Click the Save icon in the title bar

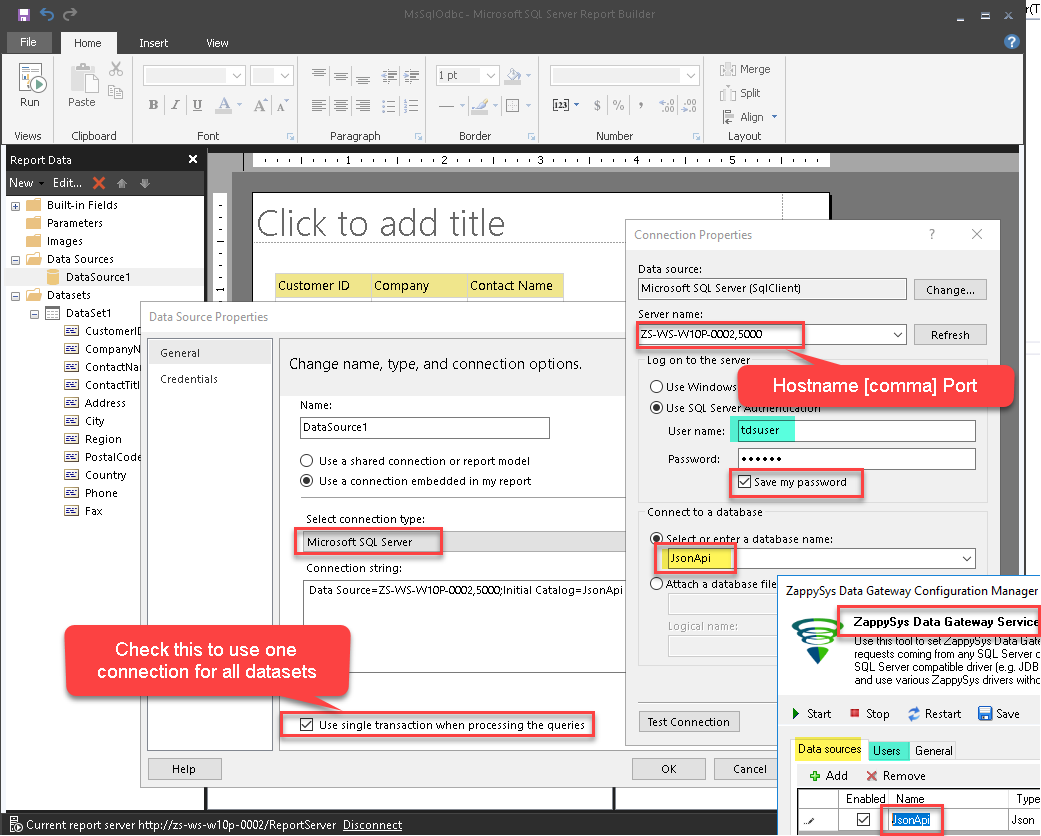click(x=24, y=14)
